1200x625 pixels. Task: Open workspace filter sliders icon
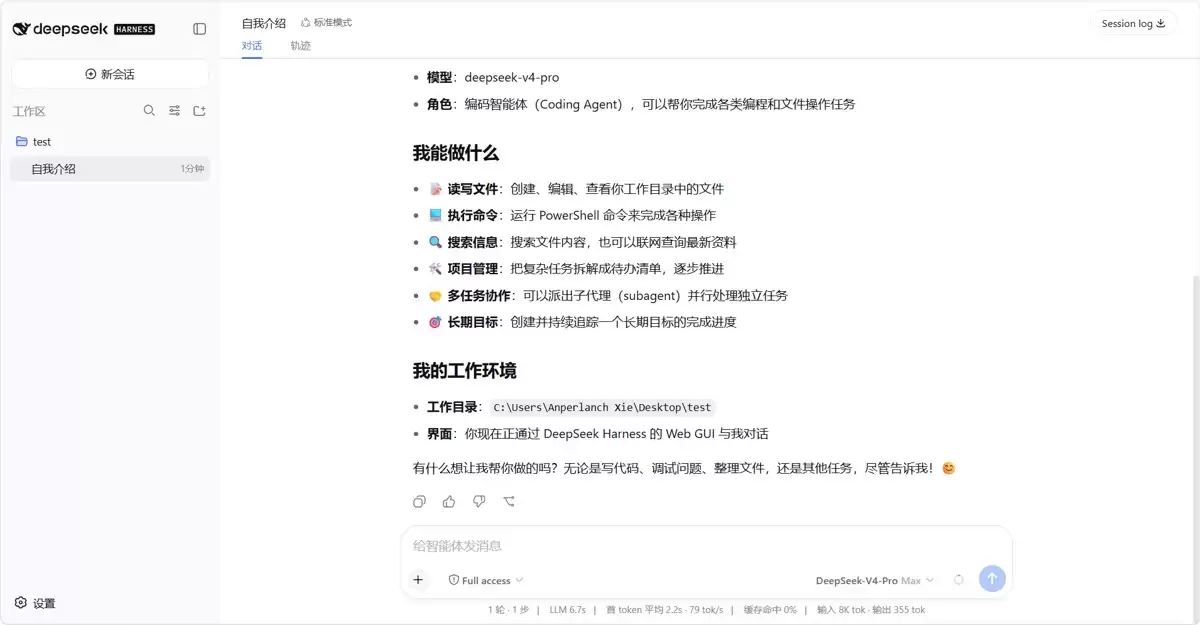click(x=174, y=111)
